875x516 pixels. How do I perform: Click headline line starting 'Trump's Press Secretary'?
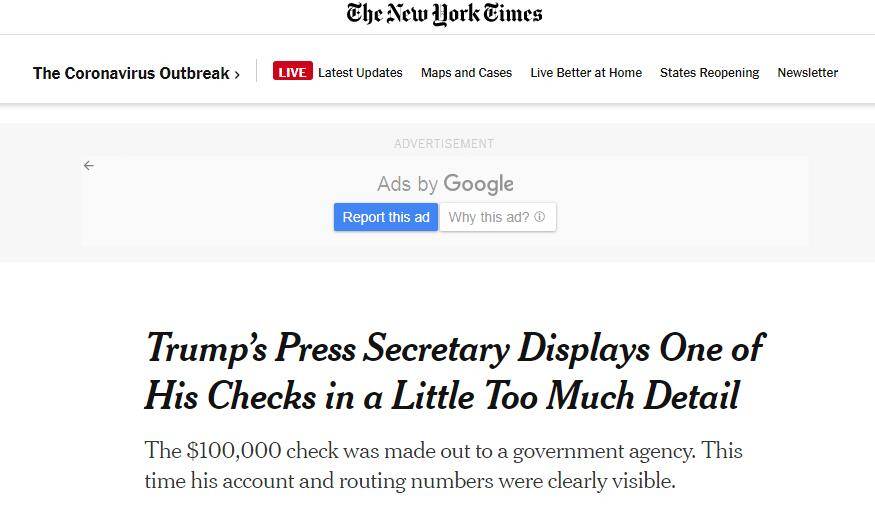tap(454, 348)
